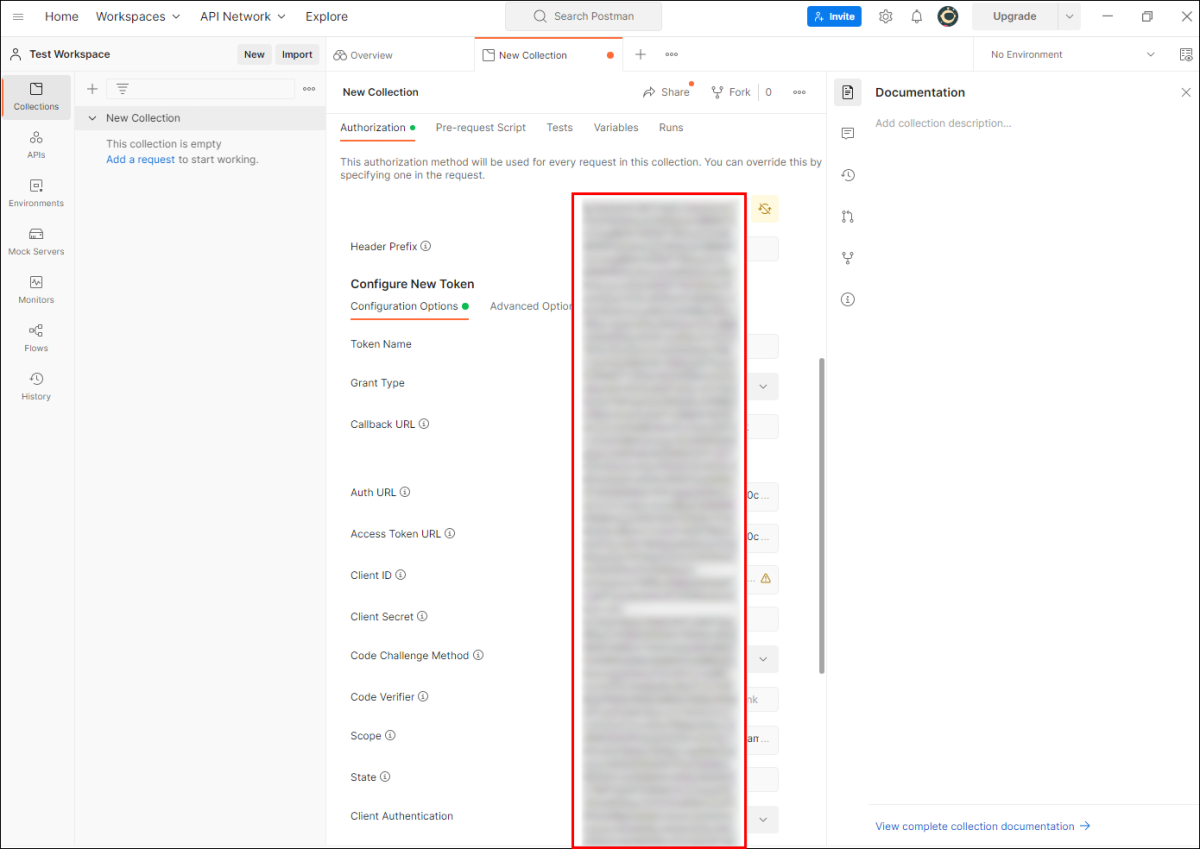
Task: Open Mock Servers in the sidebar
Action: coord(36,241)
